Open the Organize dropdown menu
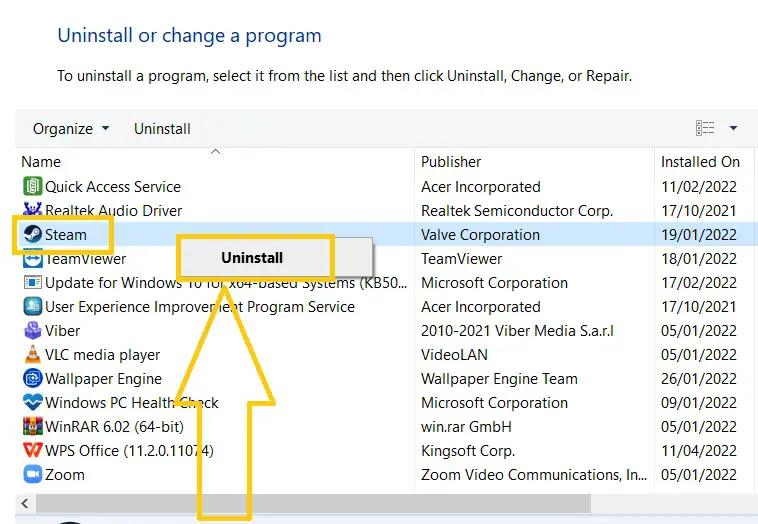The height and width of the screenshot is (524, 758). (71, 129)
